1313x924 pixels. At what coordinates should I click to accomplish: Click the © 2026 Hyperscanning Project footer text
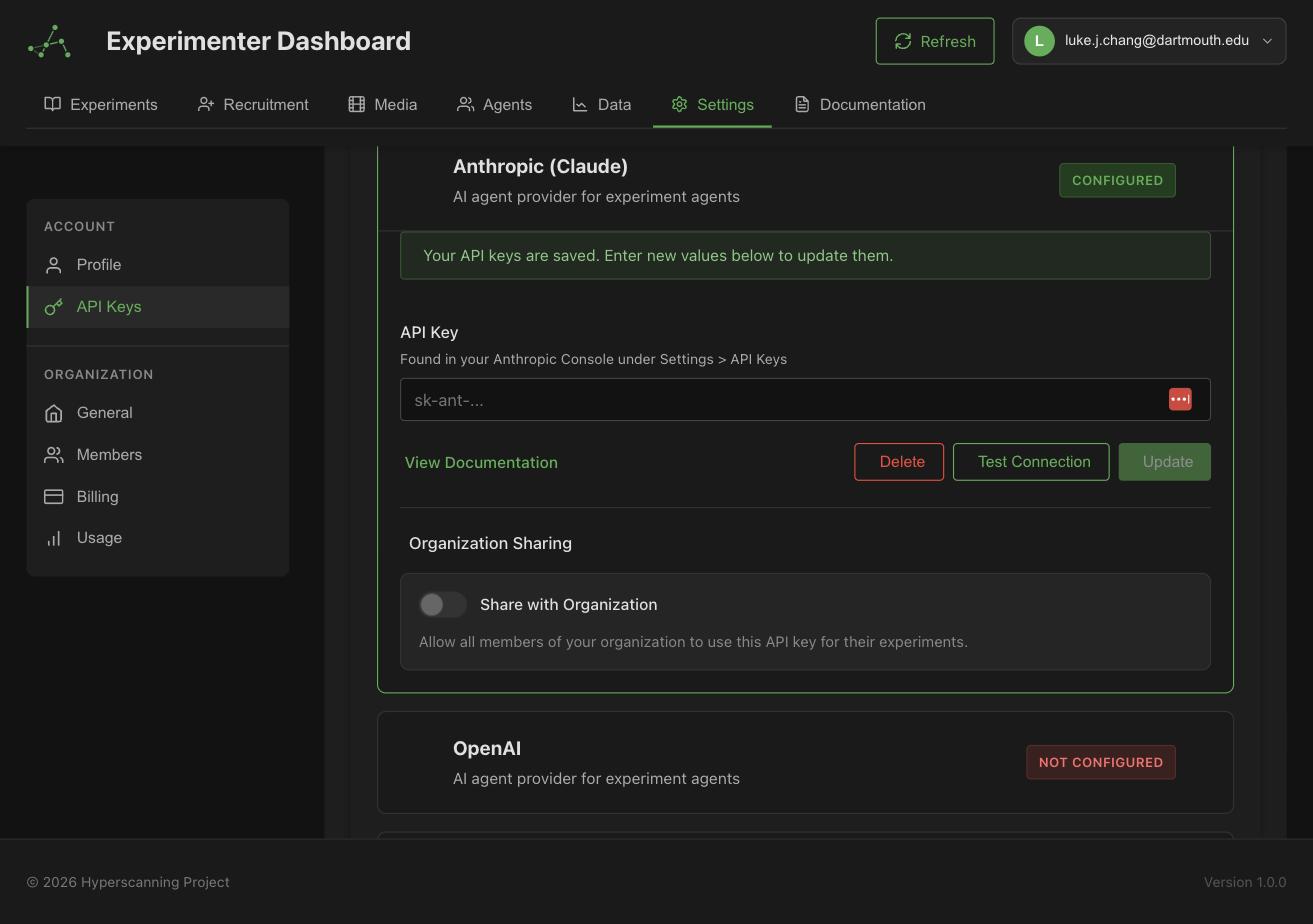pyautogui.click(x=128, y=882)
